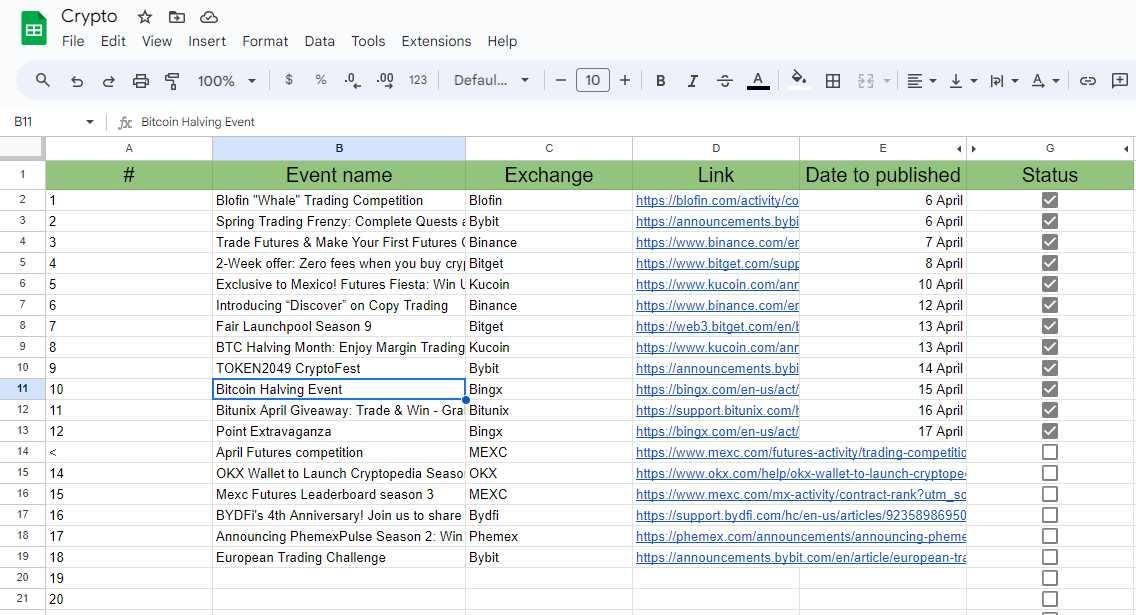This screenshot has height=615, width=1136.
Task: Open the View menu
Action: (157, 41)
